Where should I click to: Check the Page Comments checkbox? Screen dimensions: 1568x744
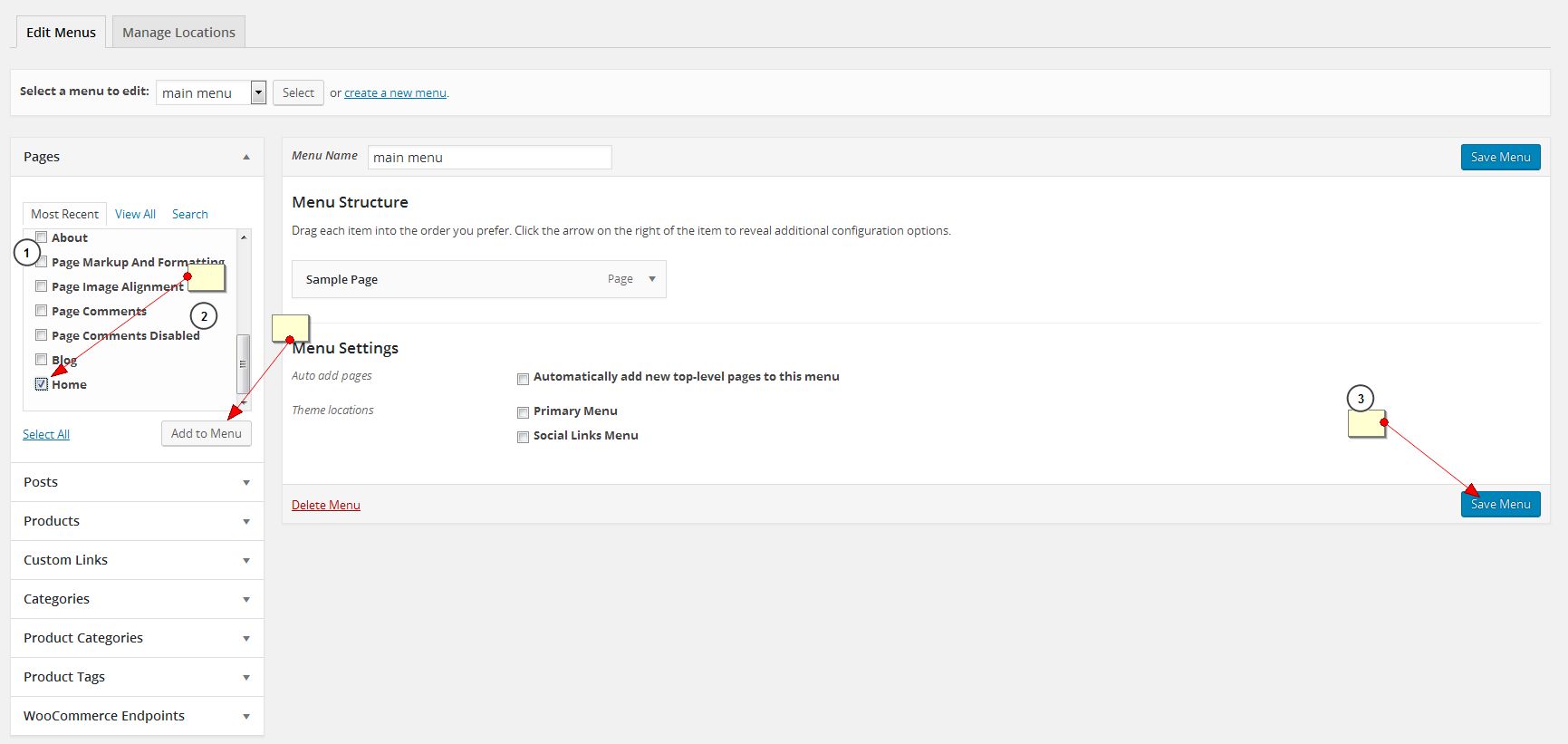pyautogui.click(x=41, y=311)
